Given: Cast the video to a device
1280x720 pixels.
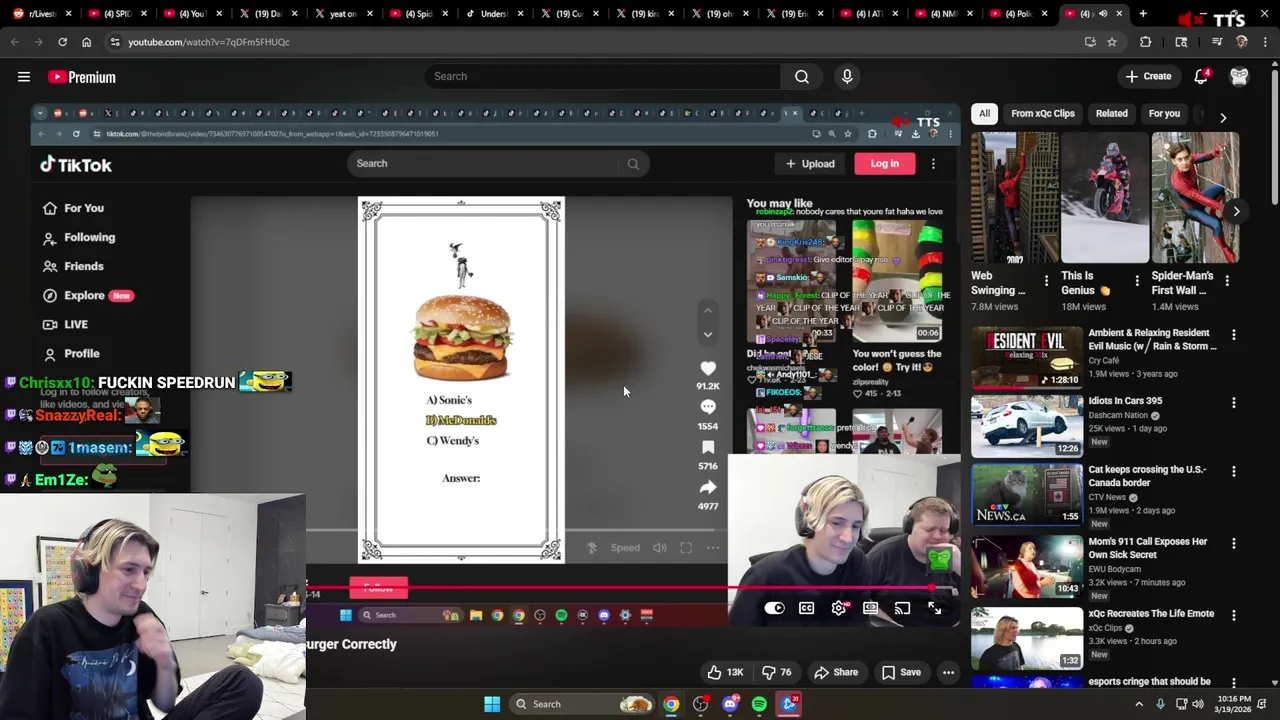Looking at the screenshot, I should coord(903,608).
